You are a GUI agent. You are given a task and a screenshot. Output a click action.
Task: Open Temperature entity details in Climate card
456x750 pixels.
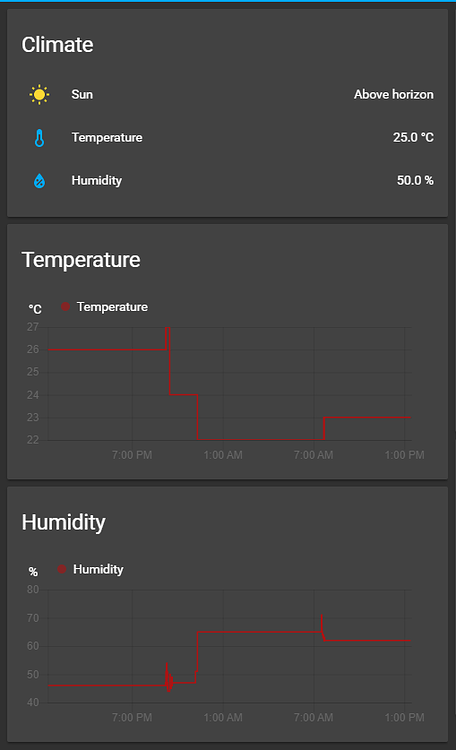228,138
